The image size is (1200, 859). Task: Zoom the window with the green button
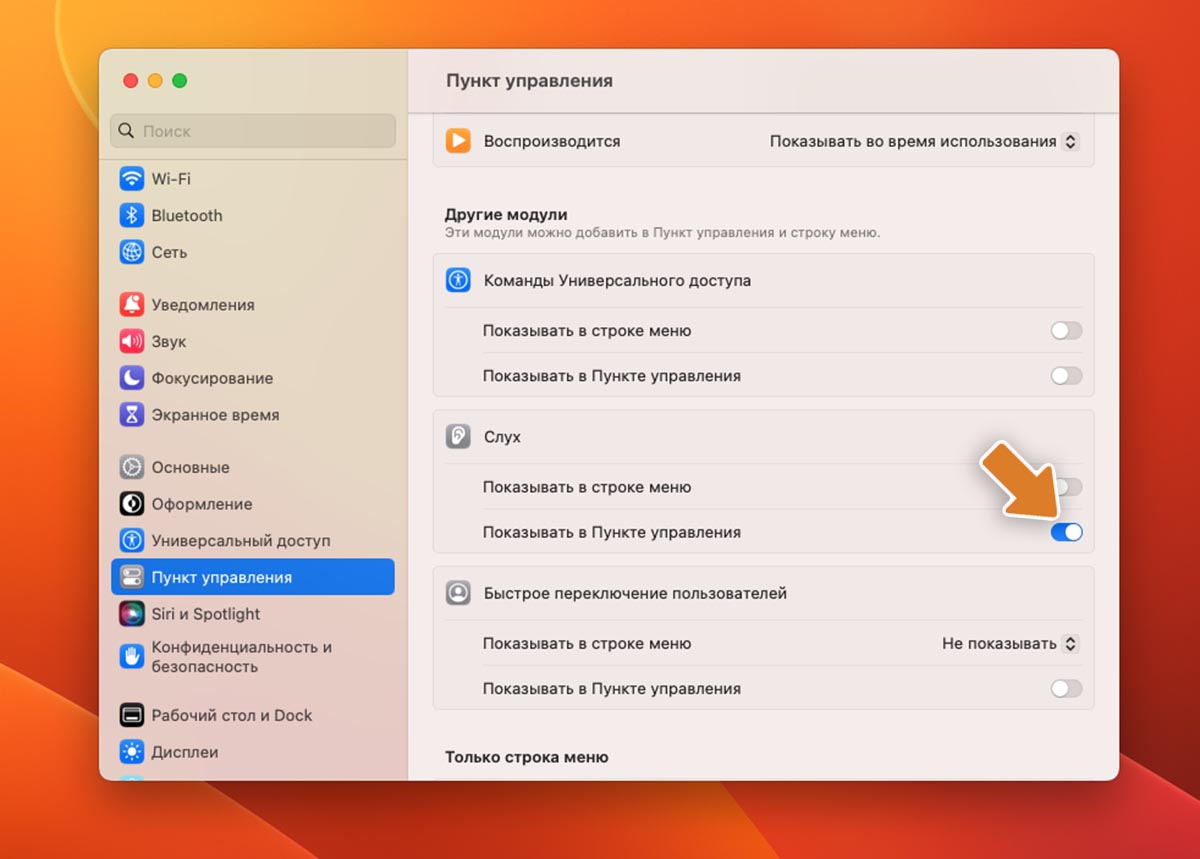pyautogui.click(x=180, y=81)
